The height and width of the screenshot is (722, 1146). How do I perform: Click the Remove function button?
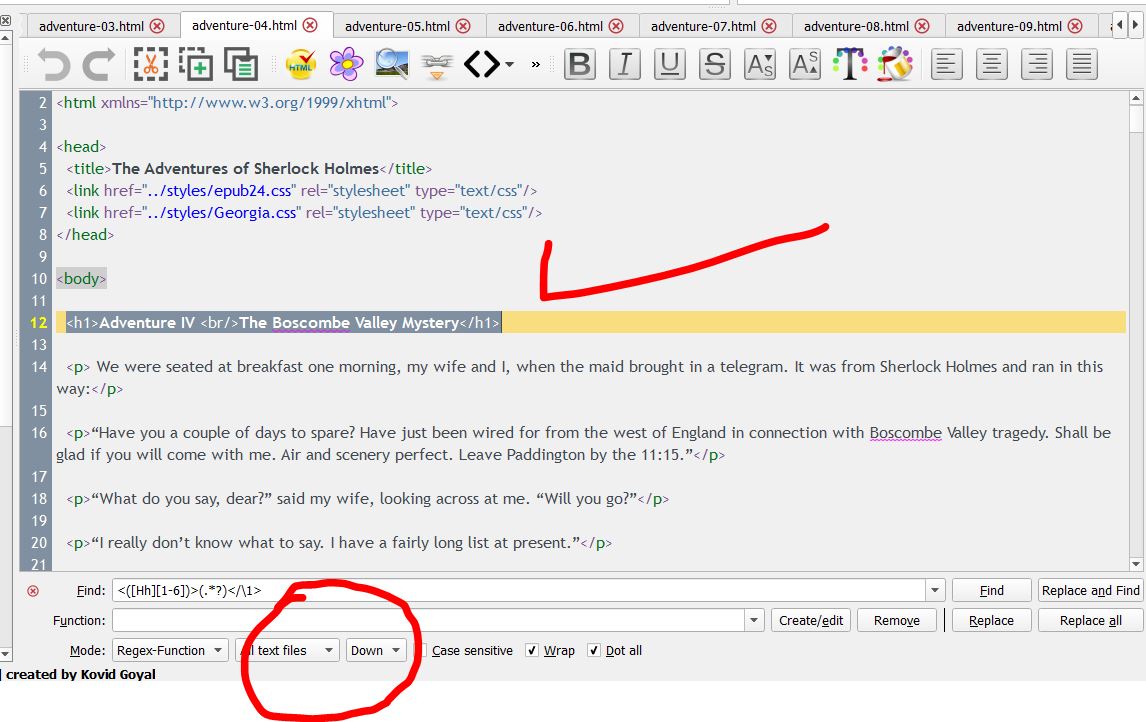897,620
